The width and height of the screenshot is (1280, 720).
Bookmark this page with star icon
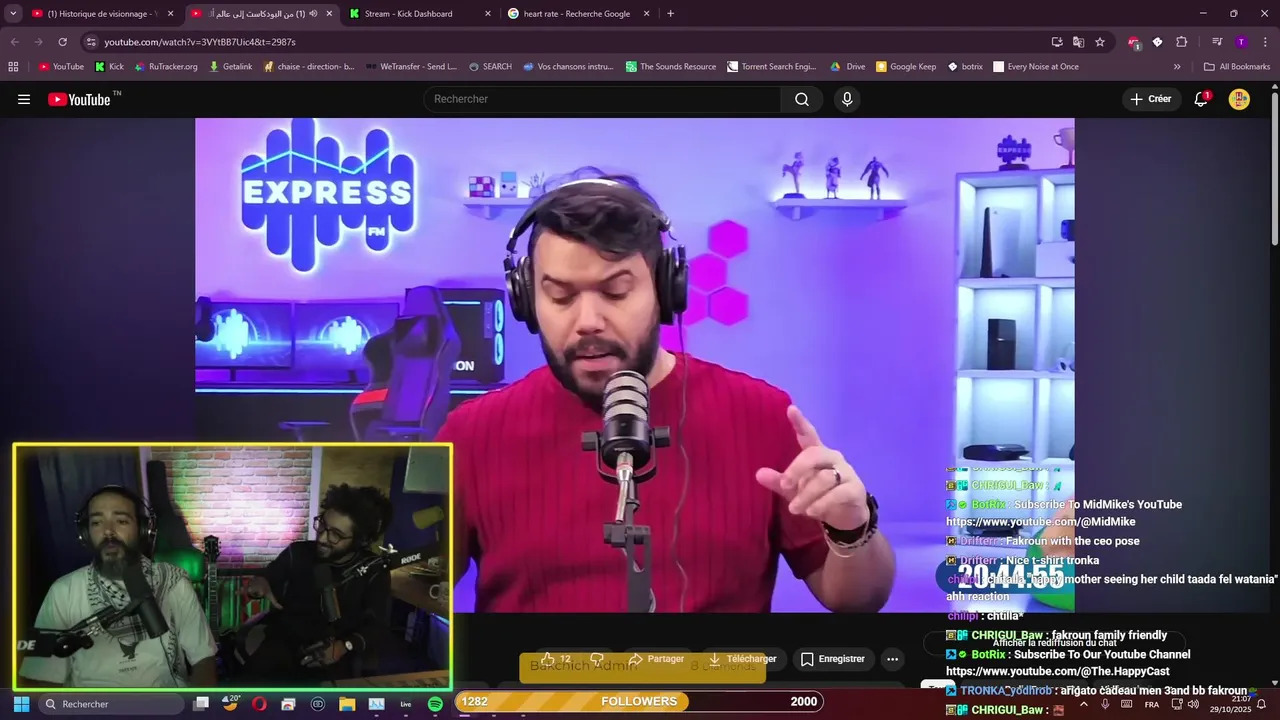pos(1100,42)
